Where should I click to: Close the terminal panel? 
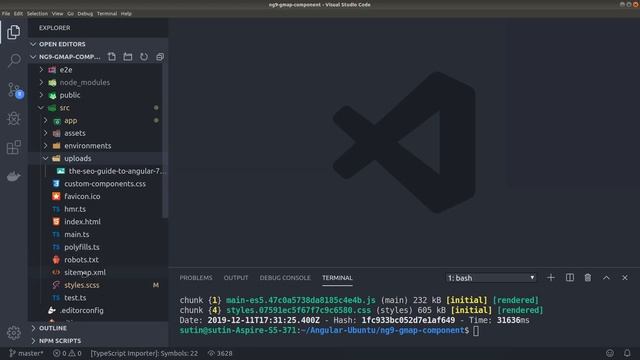pos(625,278)
